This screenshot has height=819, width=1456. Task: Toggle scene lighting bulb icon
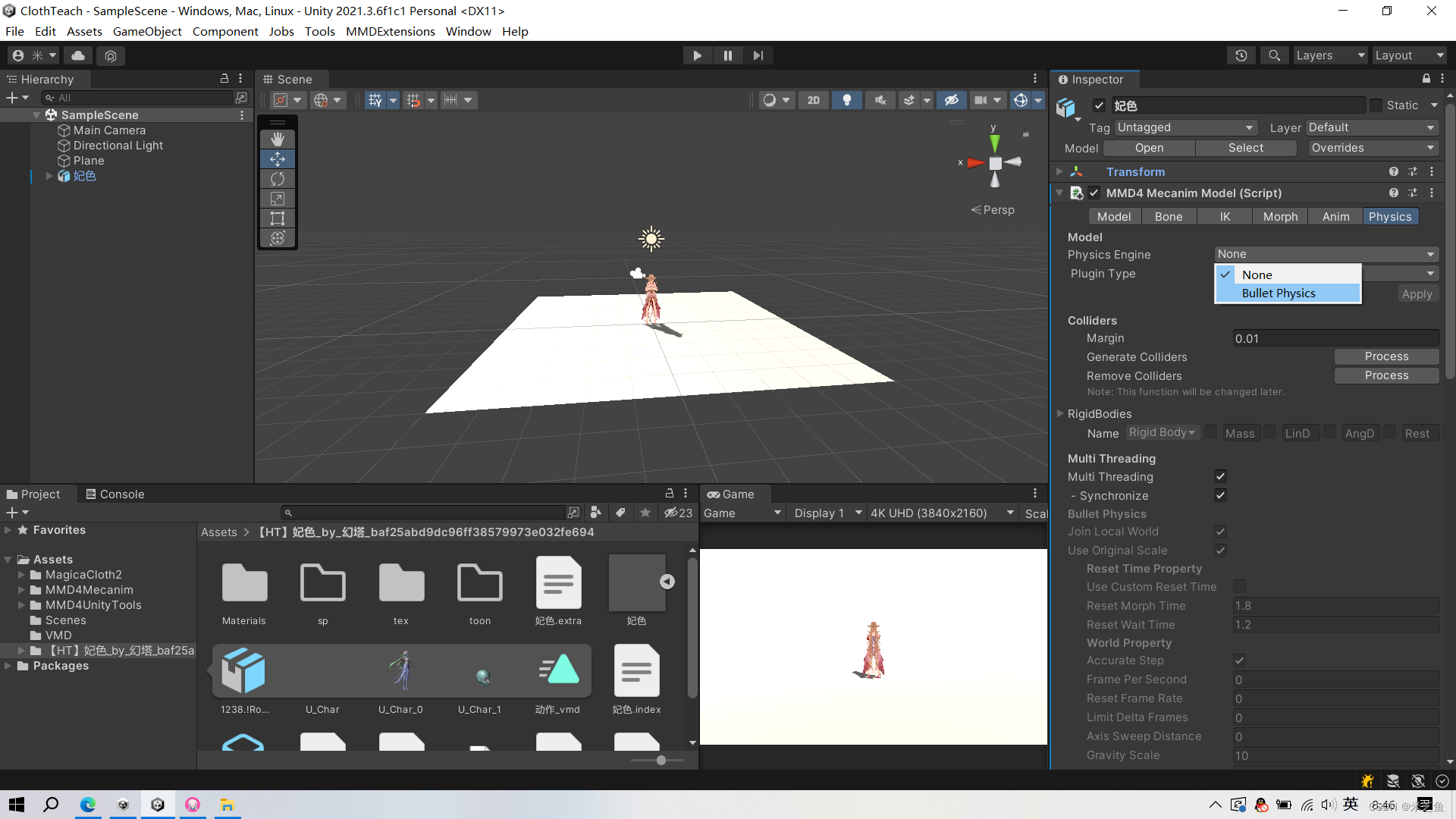click(x=847, y=100)
